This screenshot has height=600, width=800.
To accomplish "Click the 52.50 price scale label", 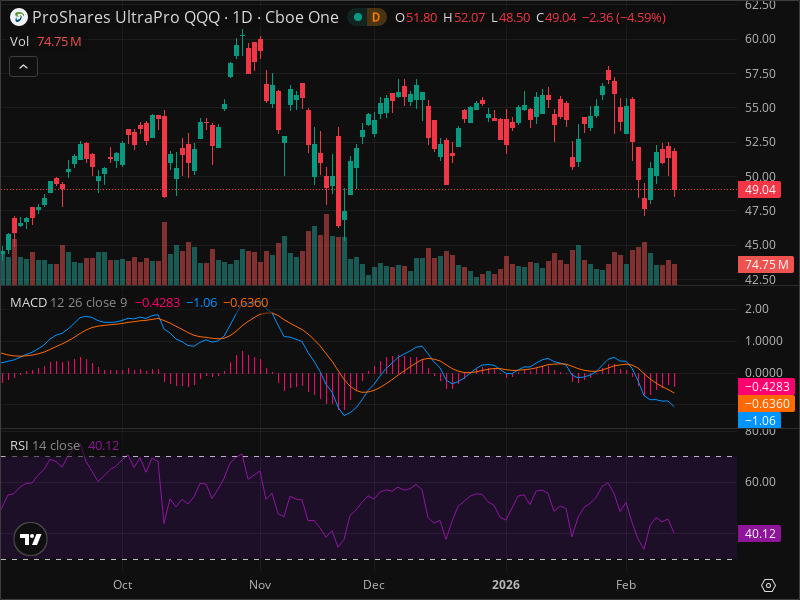I will pyautogui.click(x=760, y=141).
